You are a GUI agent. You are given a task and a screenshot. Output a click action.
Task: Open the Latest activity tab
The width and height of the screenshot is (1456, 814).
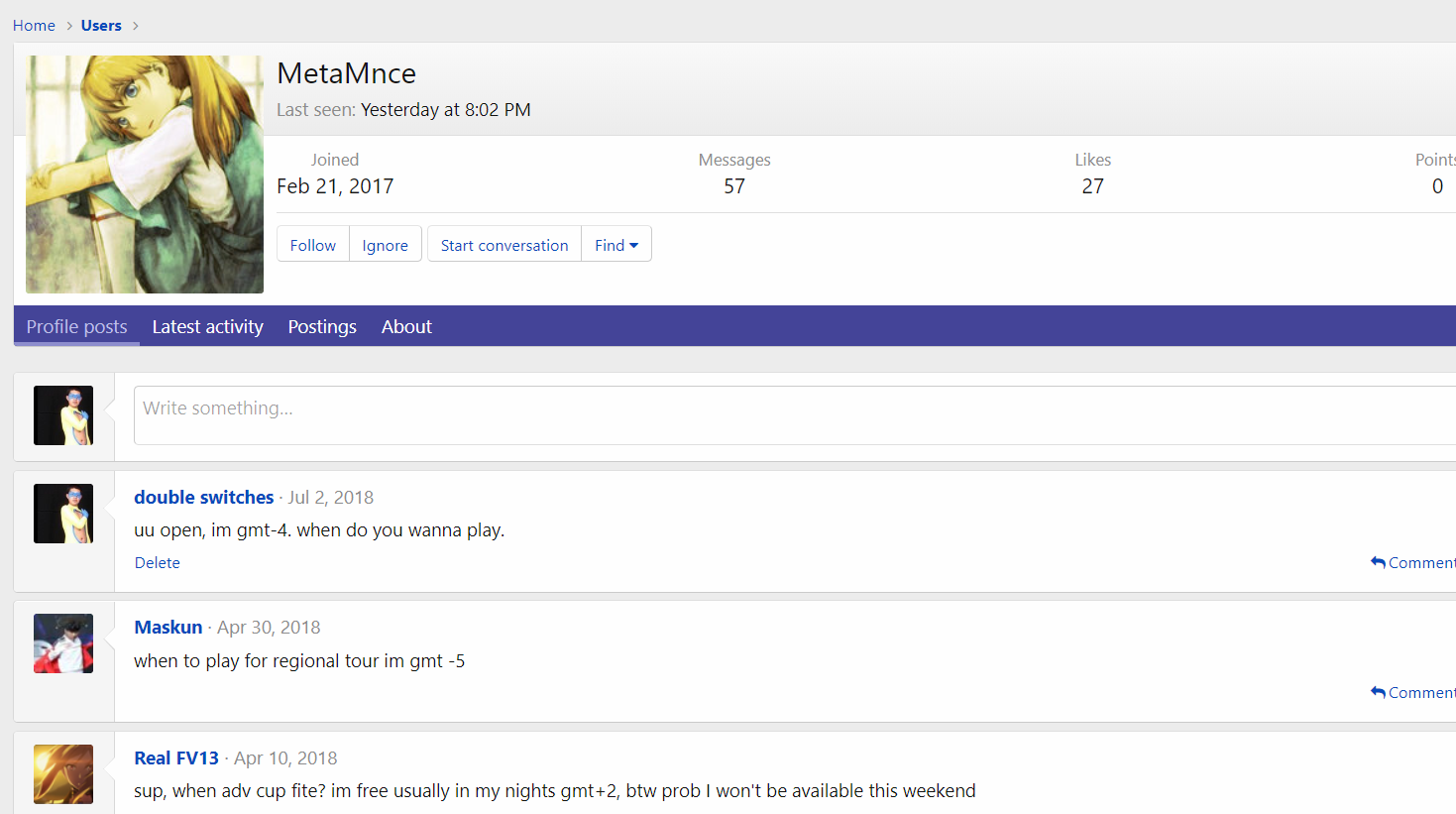tap(207, 326)
